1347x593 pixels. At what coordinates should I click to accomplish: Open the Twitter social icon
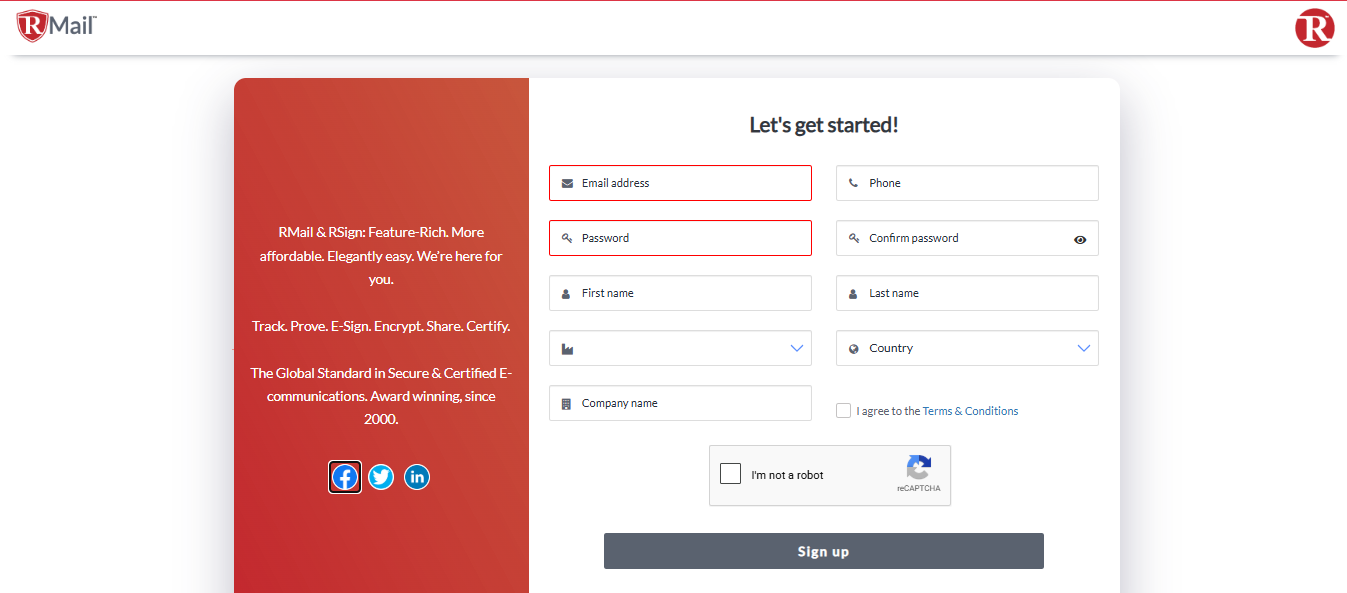point(381,477)
